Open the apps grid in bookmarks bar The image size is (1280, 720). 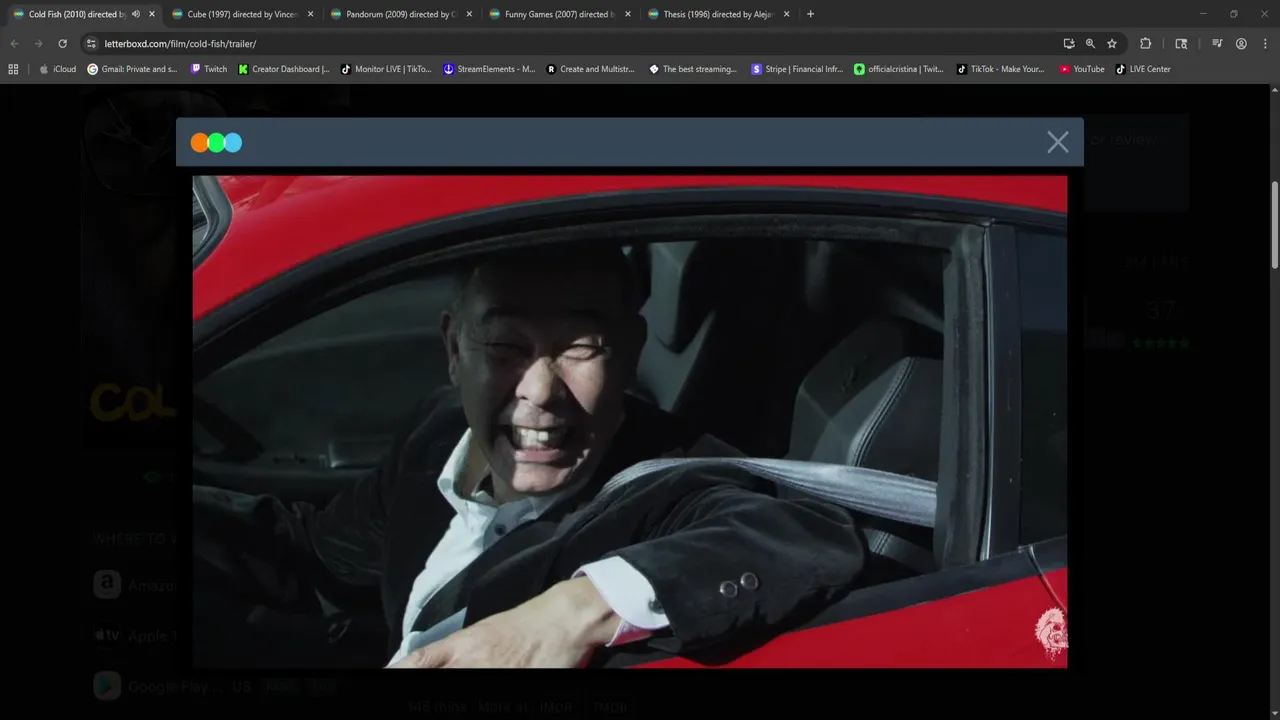[13, 69]
